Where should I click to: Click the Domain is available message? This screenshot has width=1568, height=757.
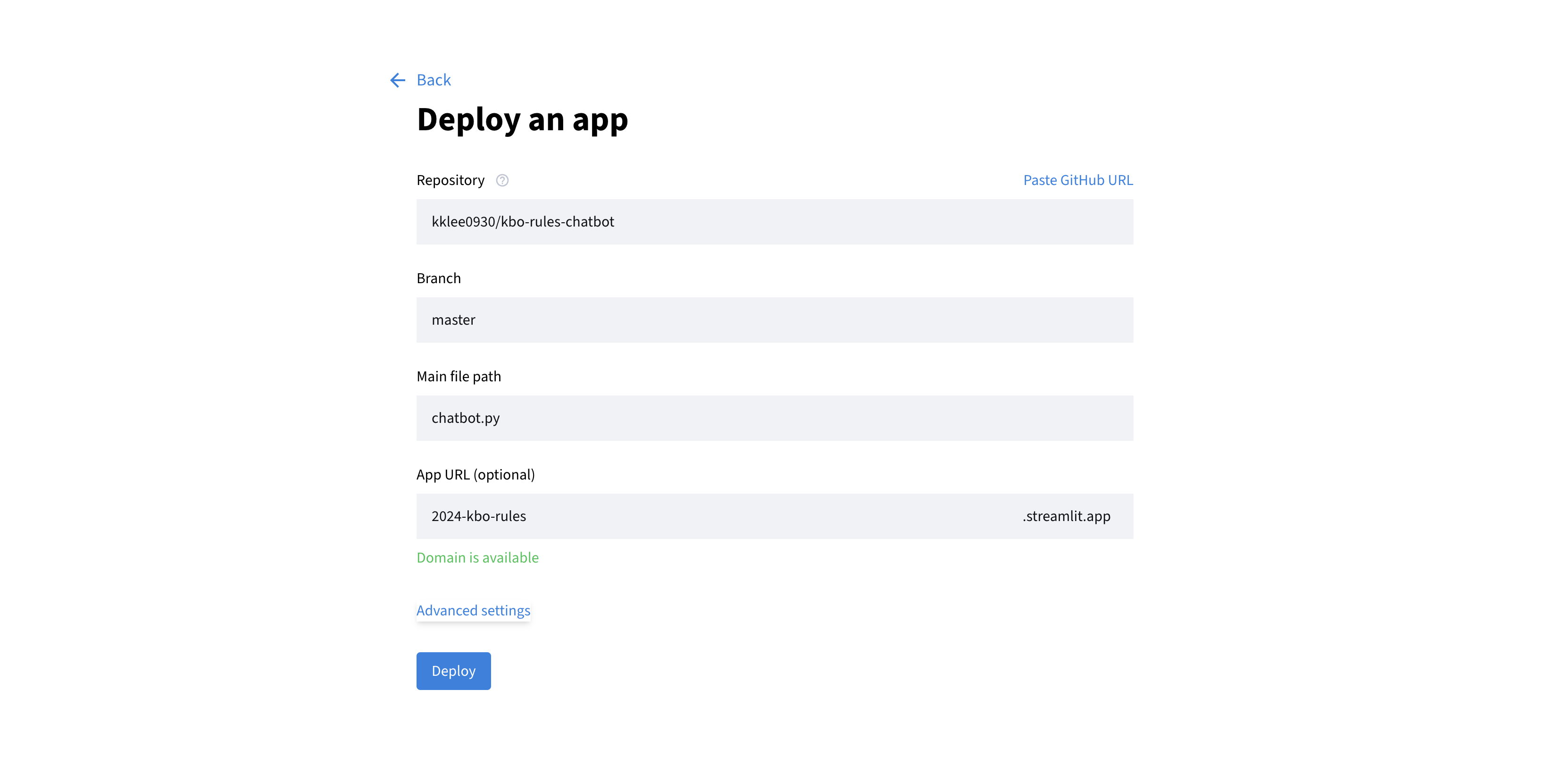click(x=477, y=558)
